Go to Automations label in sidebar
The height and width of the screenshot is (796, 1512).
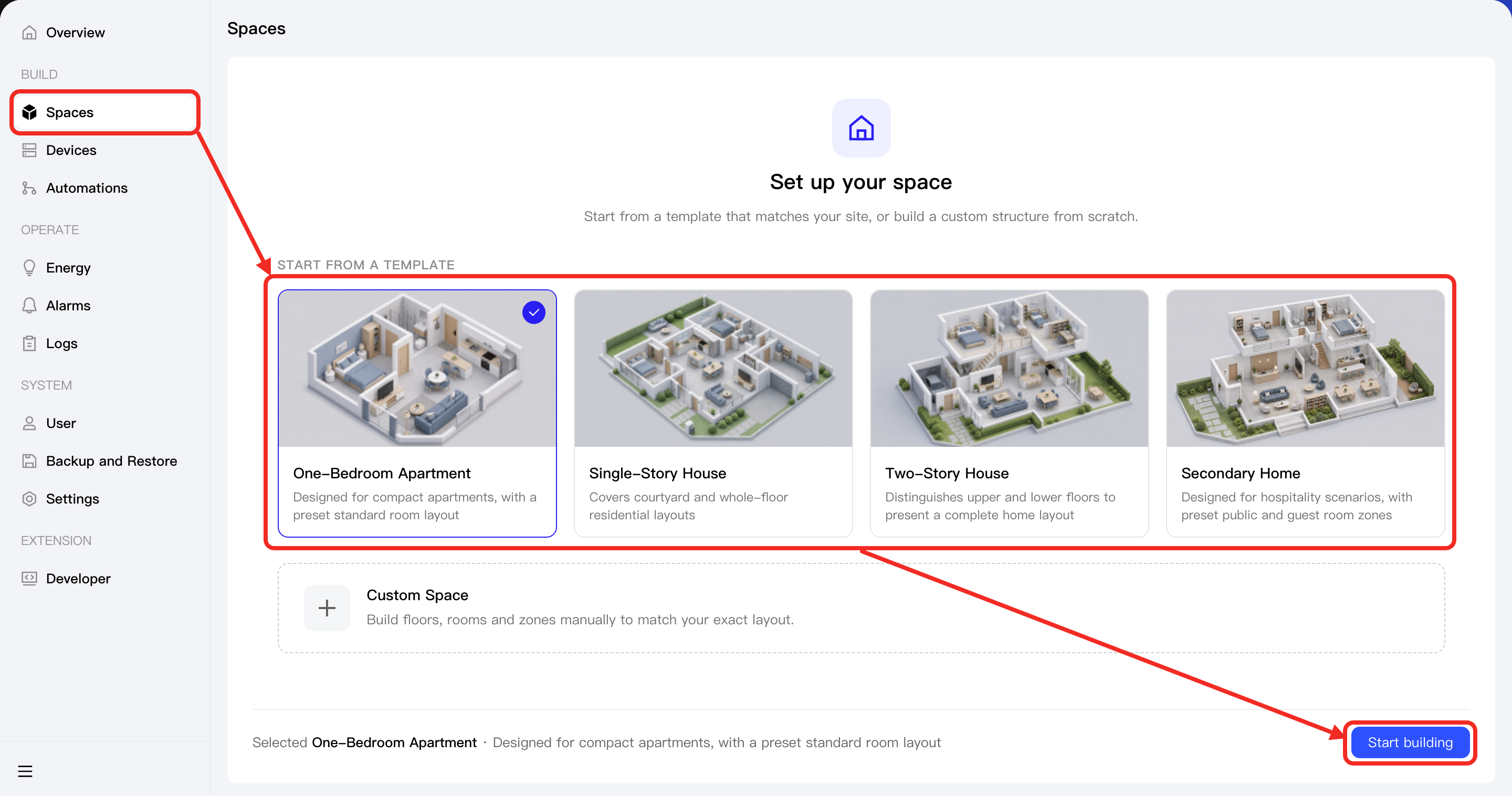(x=87, y=188)
